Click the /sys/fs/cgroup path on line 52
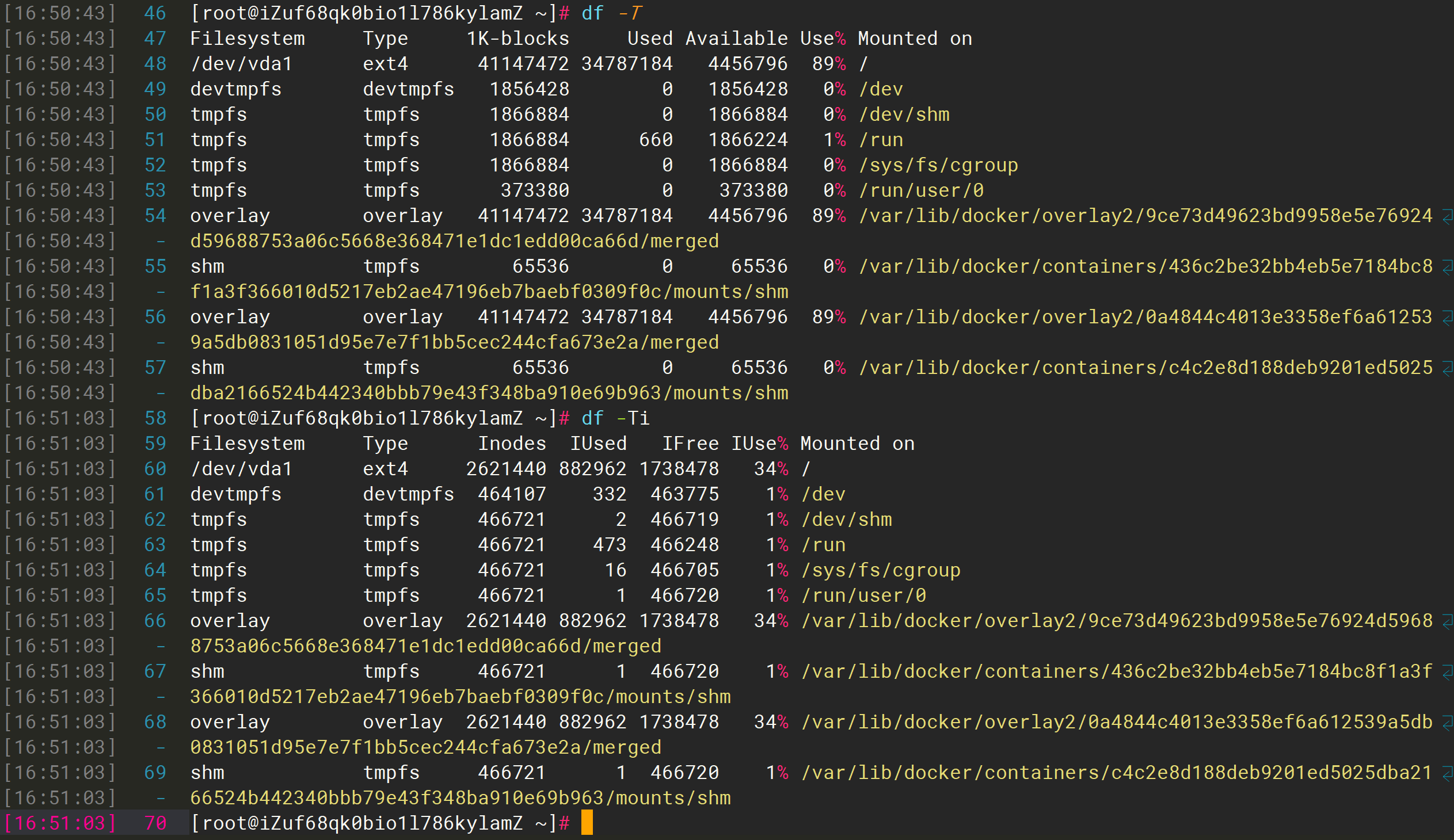The height and width of the screenshot is (840, 1454). 938,166
